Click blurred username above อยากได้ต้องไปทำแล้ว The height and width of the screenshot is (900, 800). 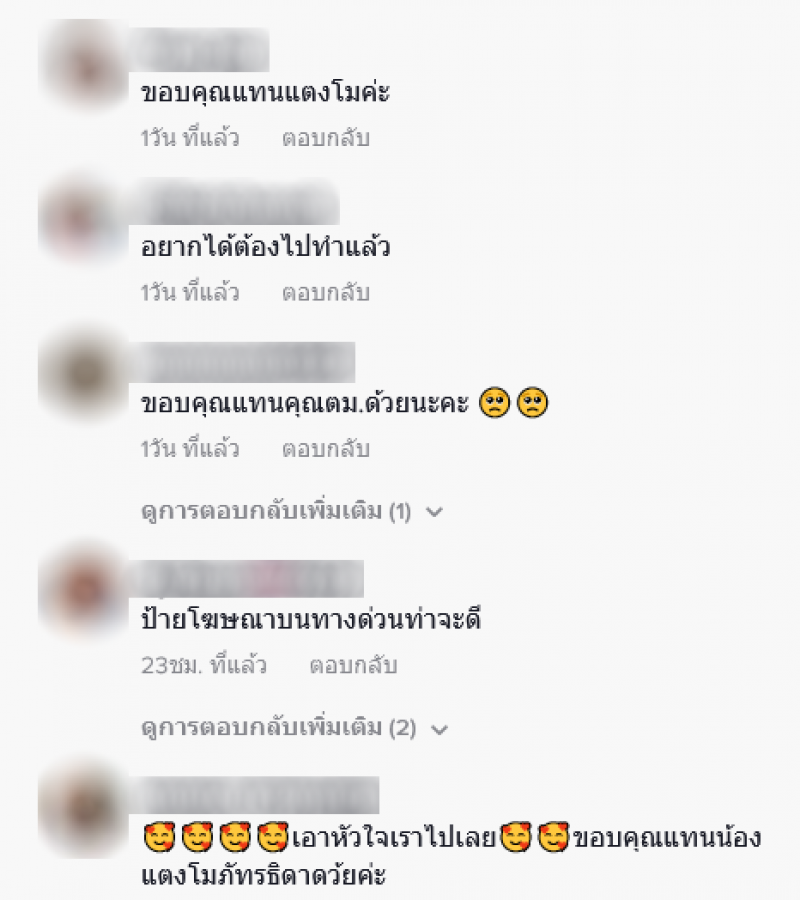tap(235, 203)
